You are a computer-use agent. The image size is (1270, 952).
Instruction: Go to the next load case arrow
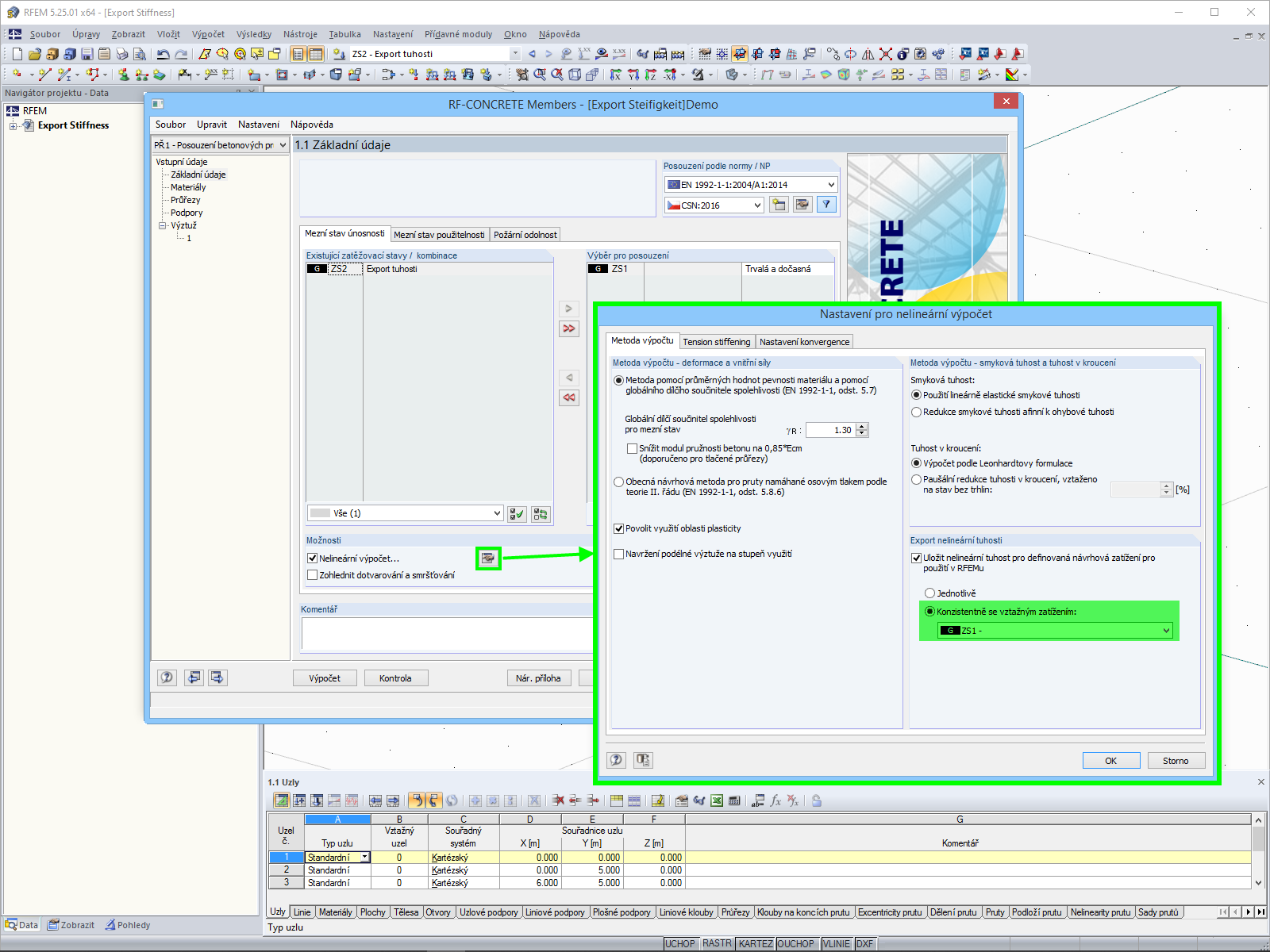pyautogui.click(x=548, y=54)
